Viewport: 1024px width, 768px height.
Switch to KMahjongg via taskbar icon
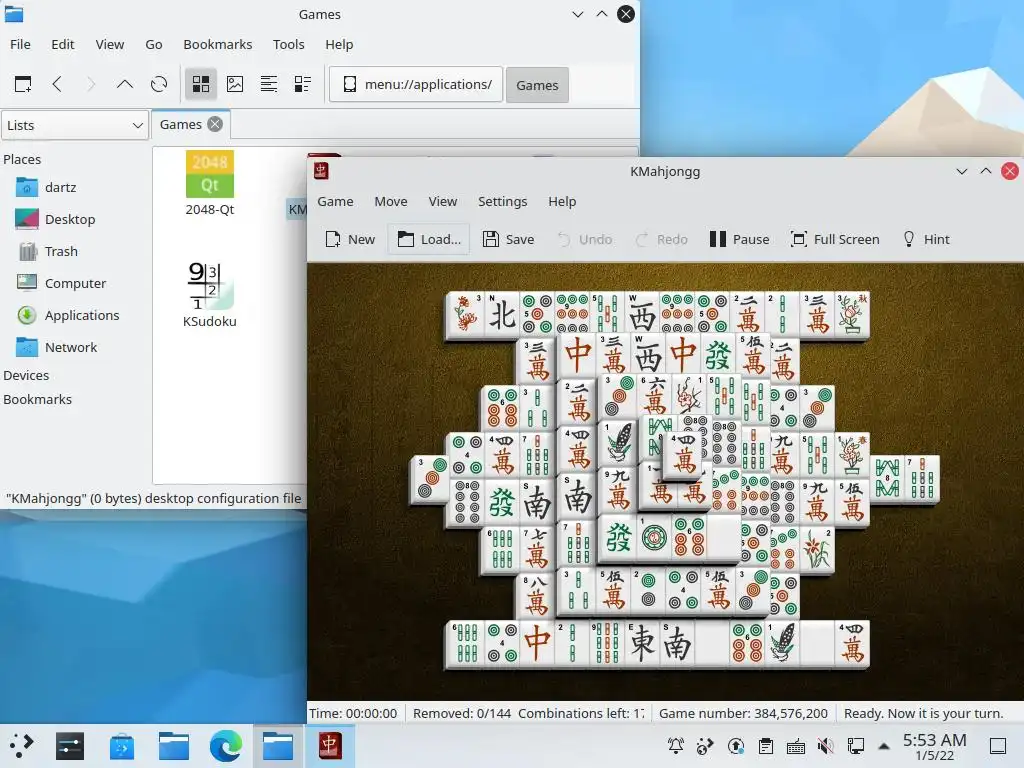point(330,746)
